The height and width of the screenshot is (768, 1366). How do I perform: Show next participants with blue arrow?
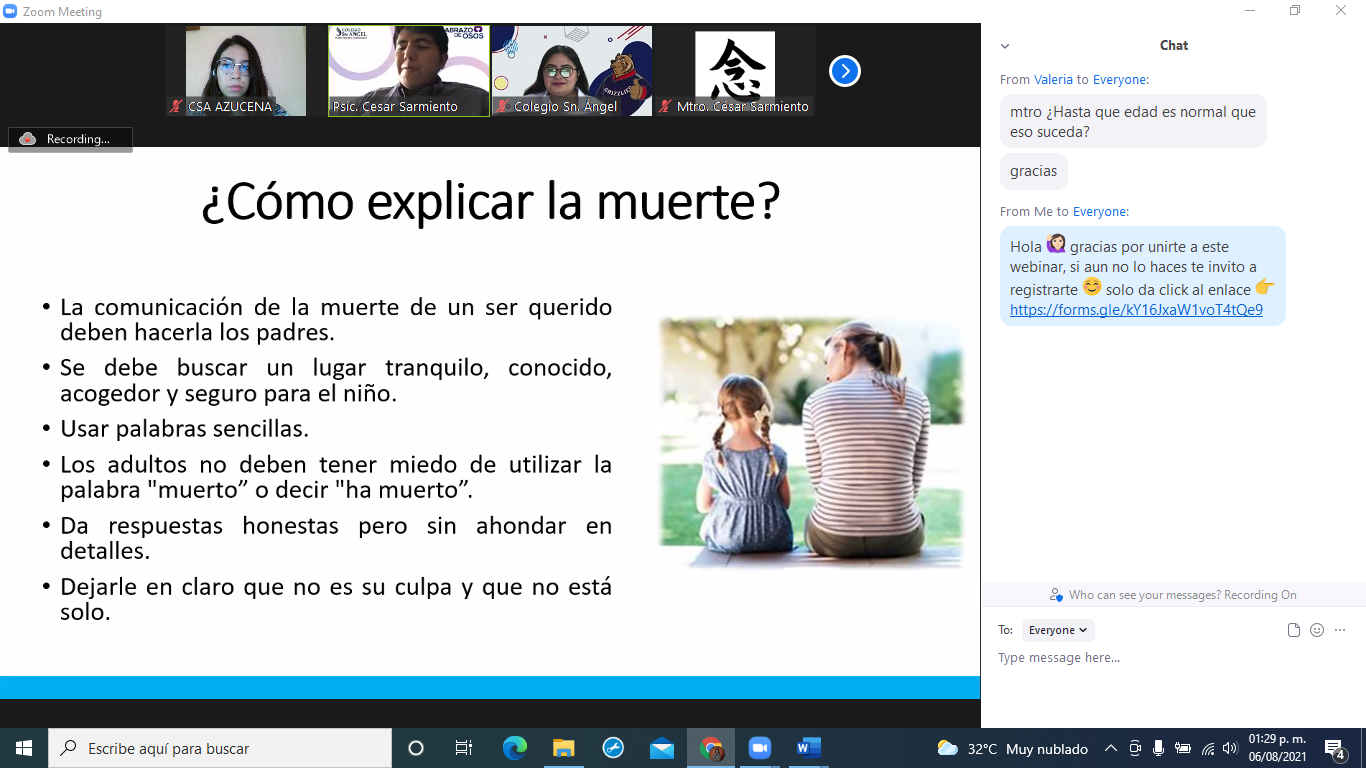pyautogui.click(x=845, y=71)
